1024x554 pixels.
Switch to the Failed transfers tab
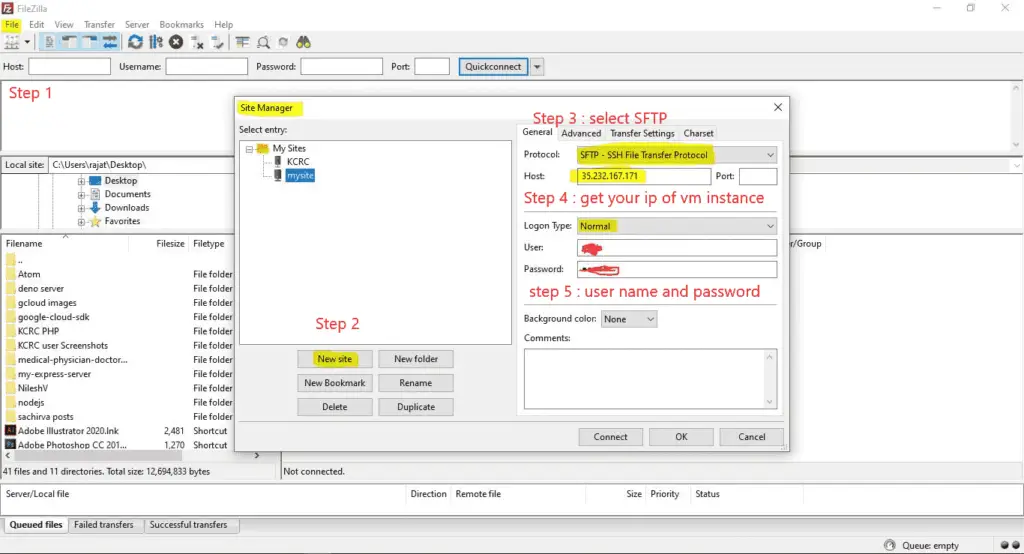[104, 525]
